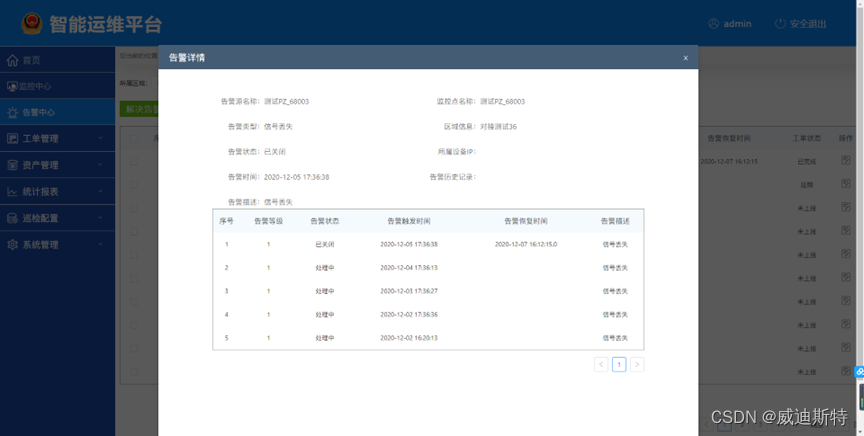This screenshot has width=864, height=436.
Task: Open the action icon in the 已完成 row
Action: [846, 160]
